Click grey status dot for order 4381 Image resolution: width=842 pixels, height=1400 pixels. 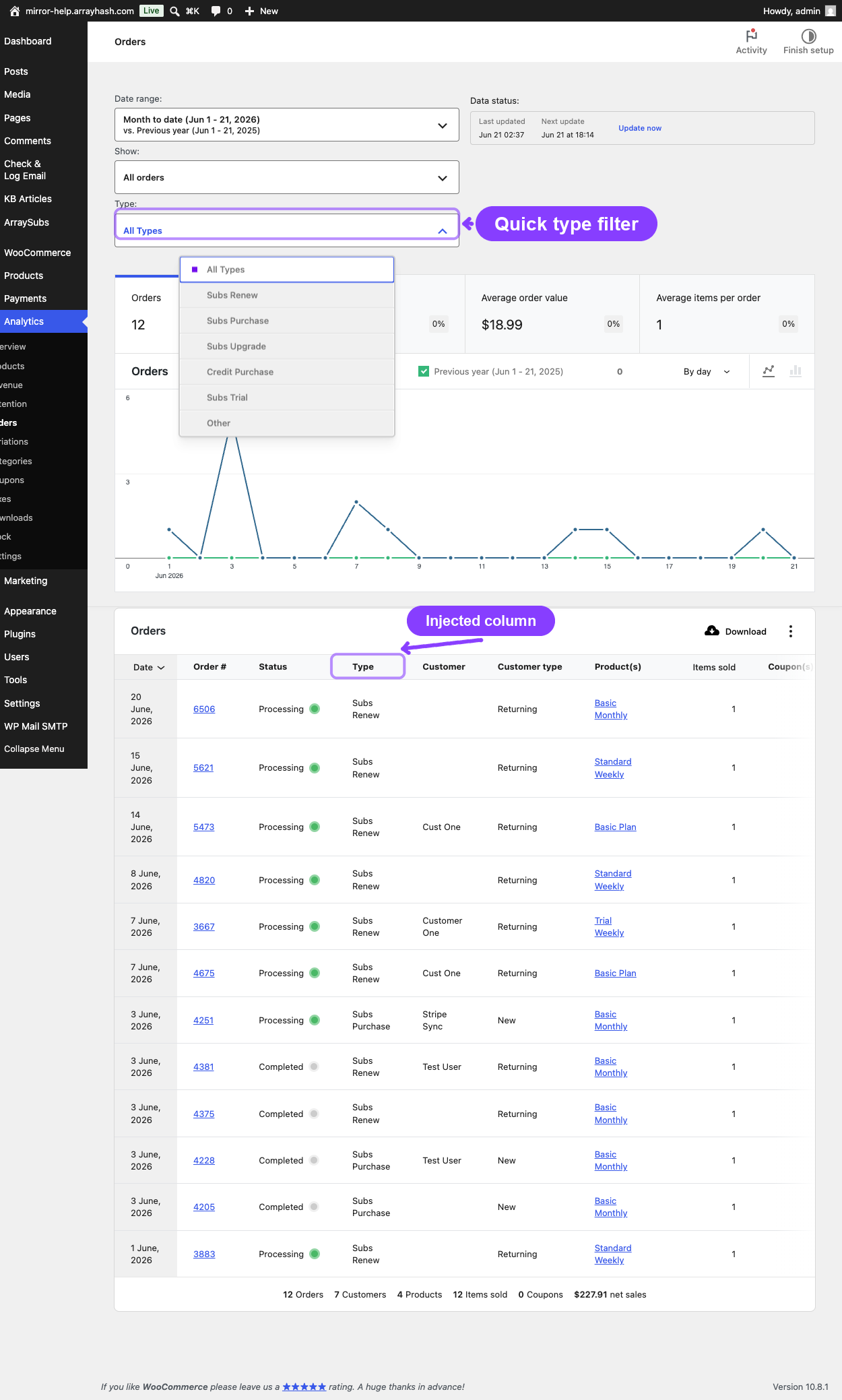pos(314,1067)
